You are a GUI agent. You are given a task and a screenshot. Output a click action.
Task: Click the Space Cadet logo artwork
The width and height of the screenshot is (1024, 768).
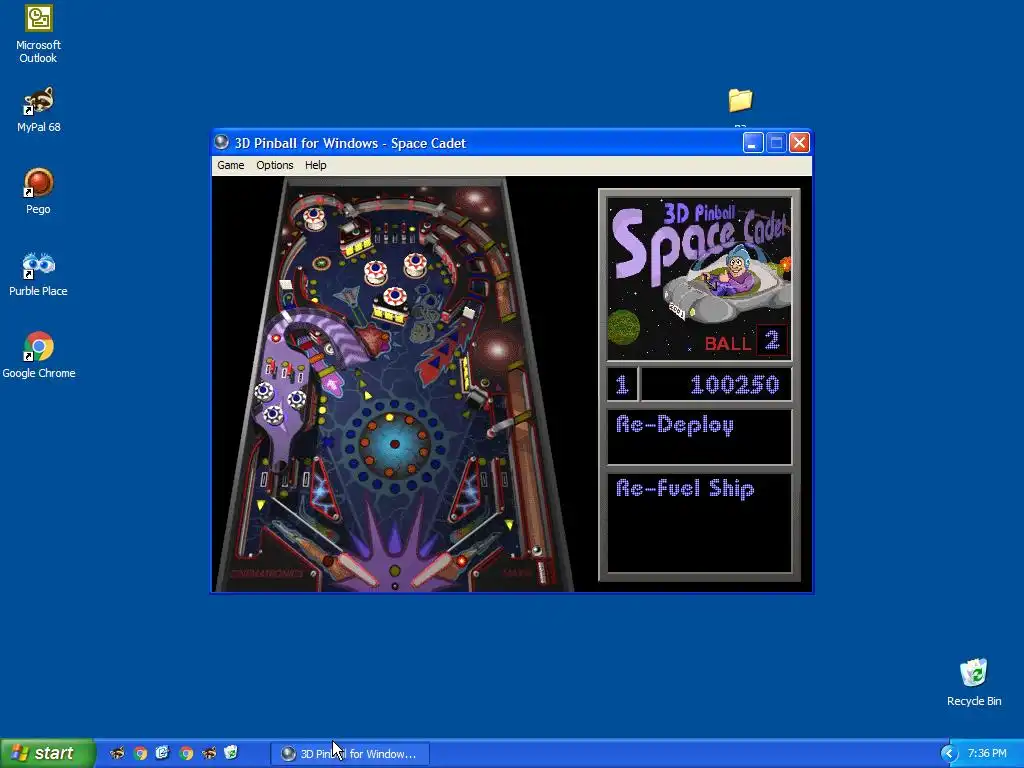(699, 279)
